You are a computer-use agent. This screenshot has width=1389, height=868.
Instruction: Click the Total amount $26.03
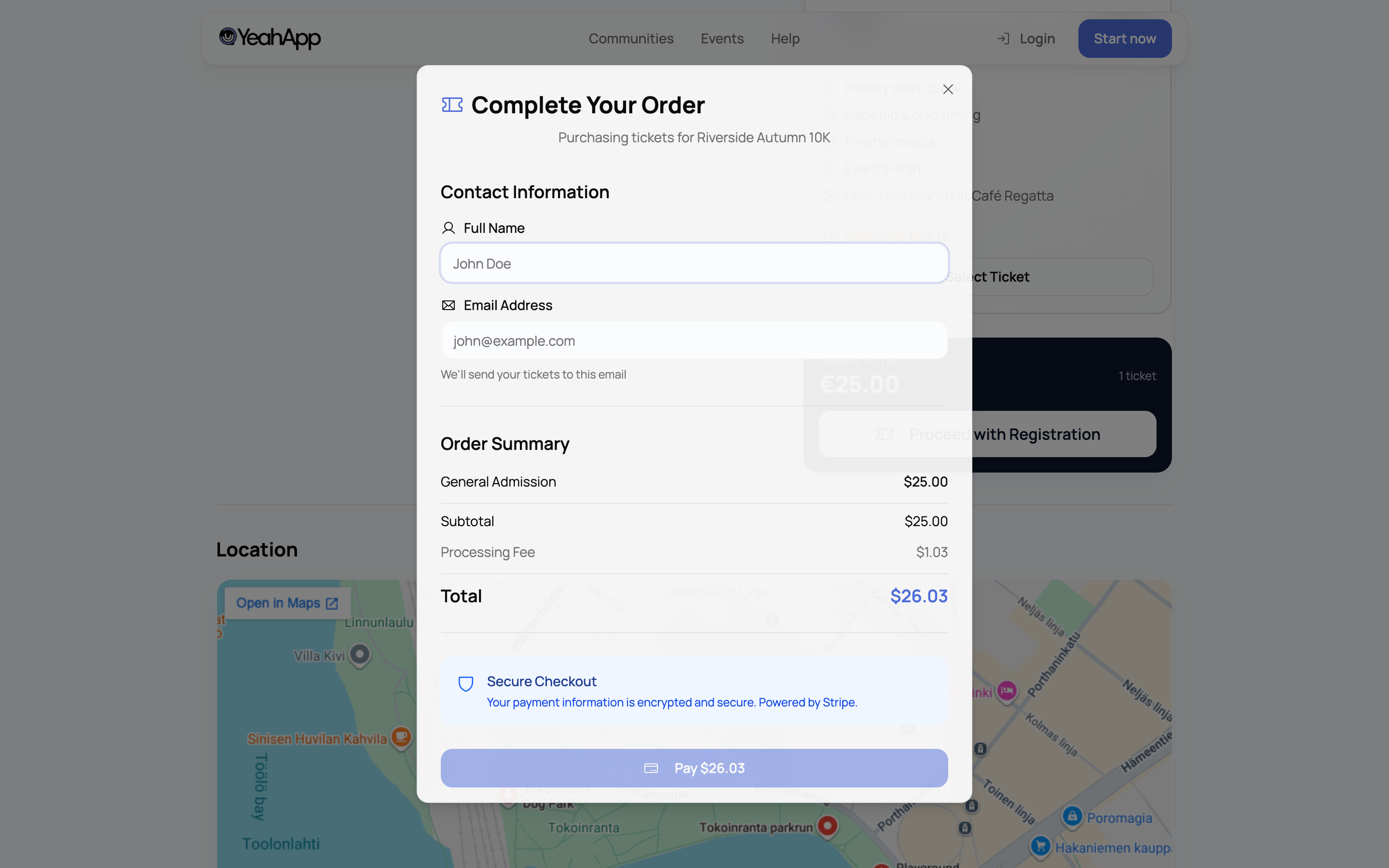[x=918, y=596]
